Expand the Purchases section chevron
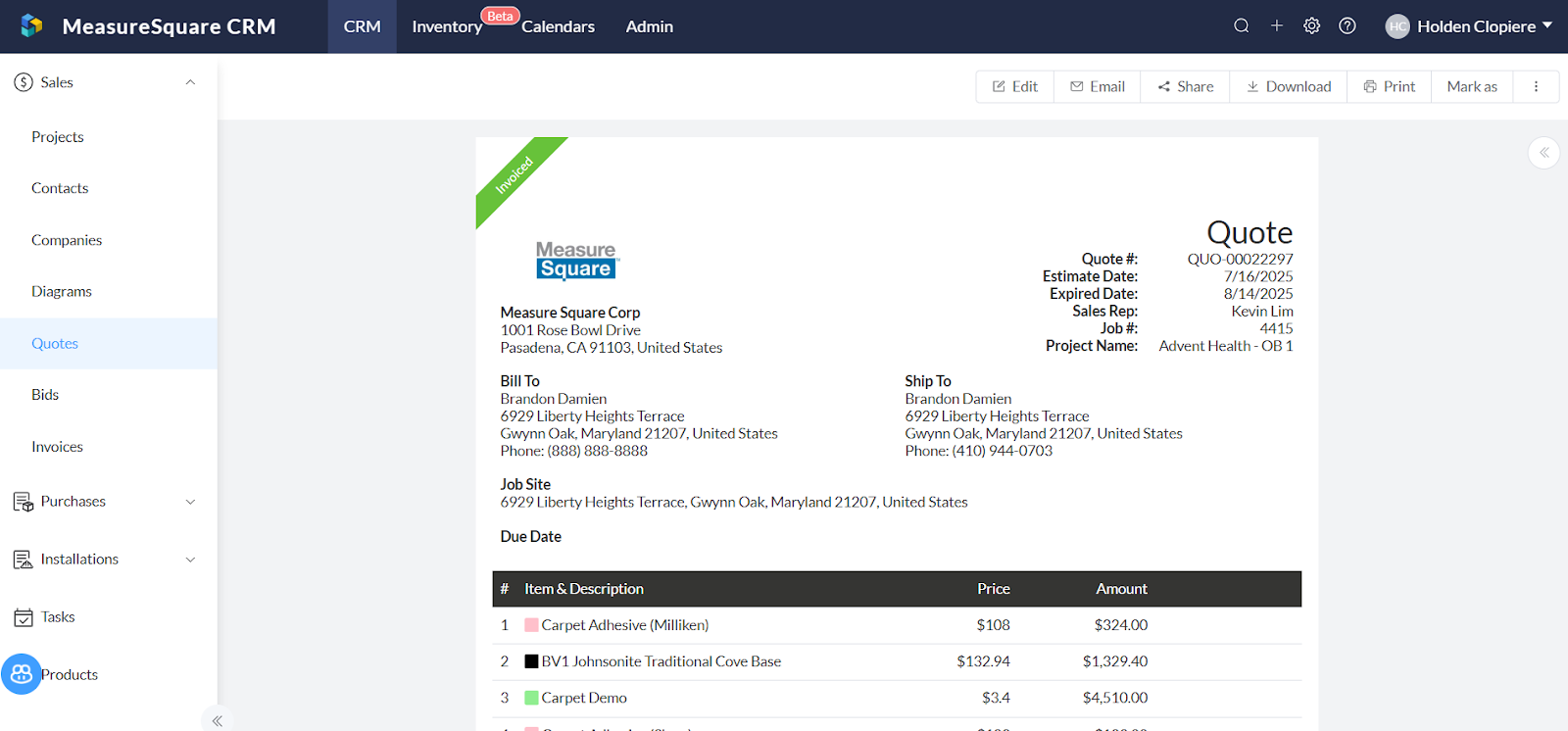 point(190,502)
